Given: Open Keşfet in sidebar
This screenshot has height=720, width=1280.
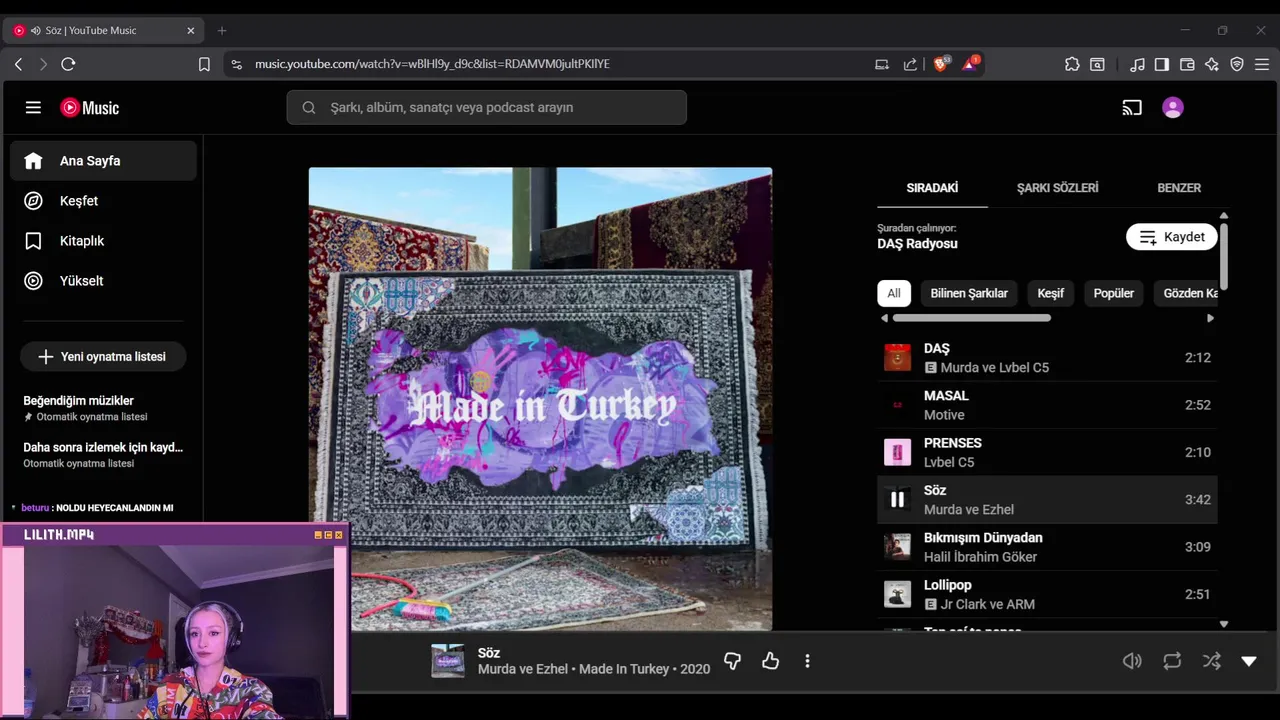Looking at the screenshot, I should pos(103,200).
